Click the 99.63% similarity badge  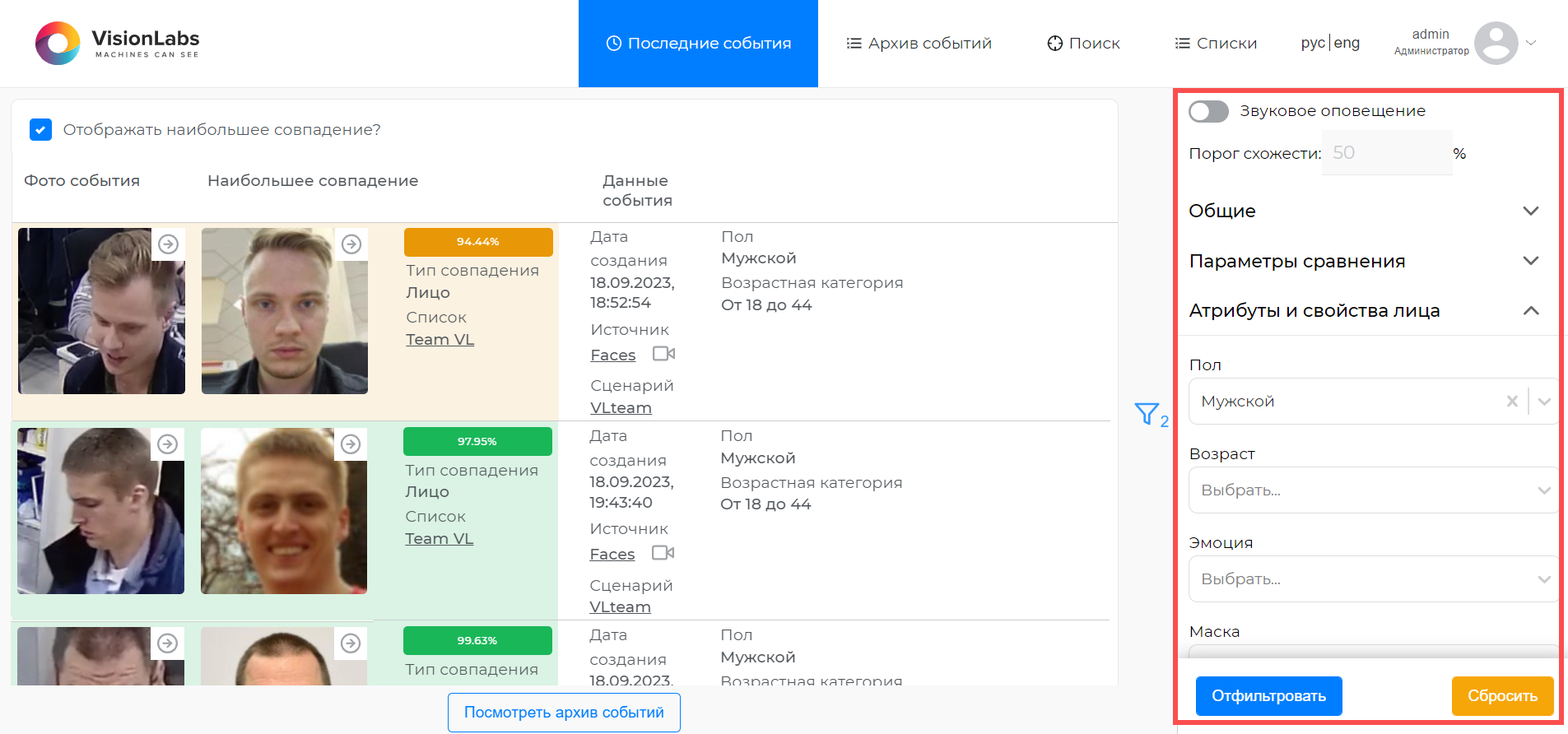click(477, 641)
